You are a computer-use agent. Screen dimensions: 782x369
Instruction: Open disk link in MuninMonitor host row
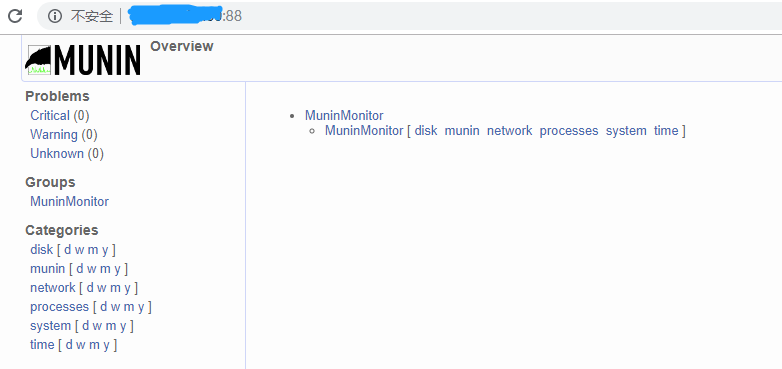click(426, 131)
